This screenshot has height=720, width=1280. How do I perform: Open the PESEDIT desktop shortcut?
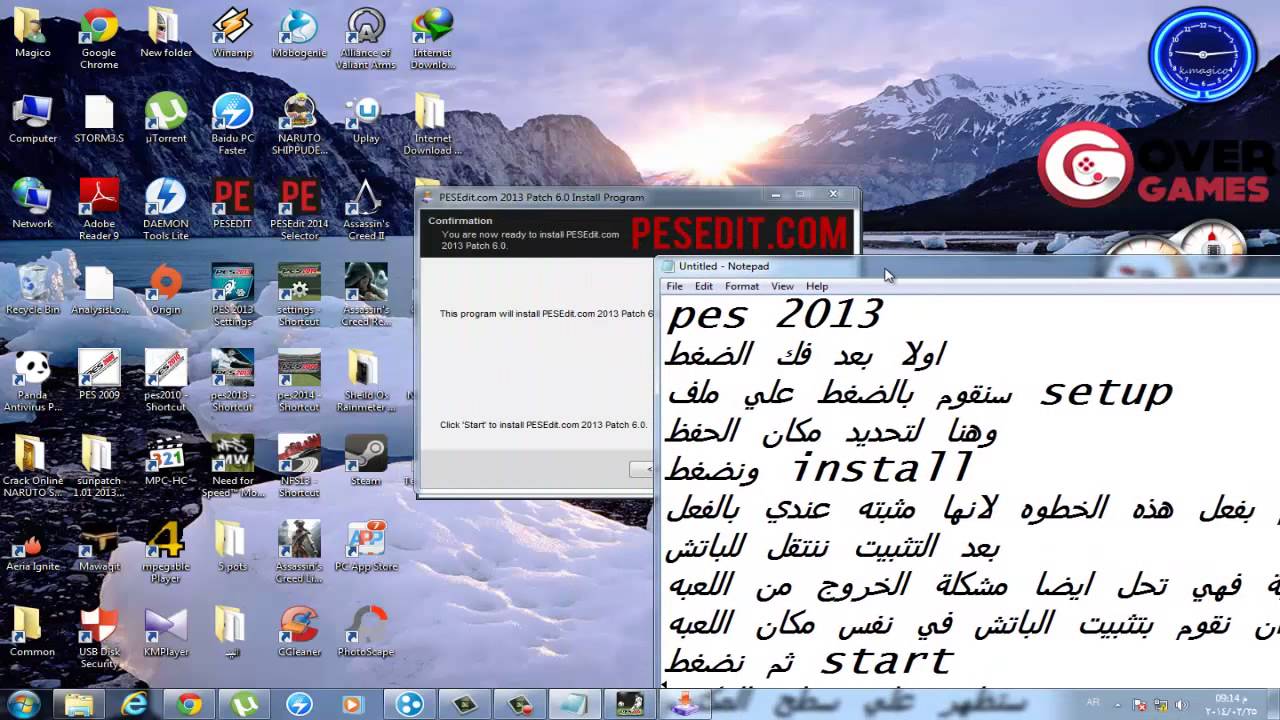[232, 204]
